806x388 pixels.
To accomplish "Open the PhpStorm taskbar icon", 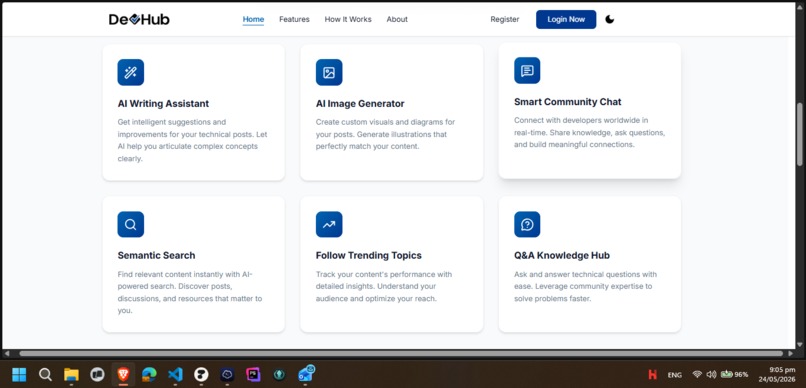I will coord(253,375).
